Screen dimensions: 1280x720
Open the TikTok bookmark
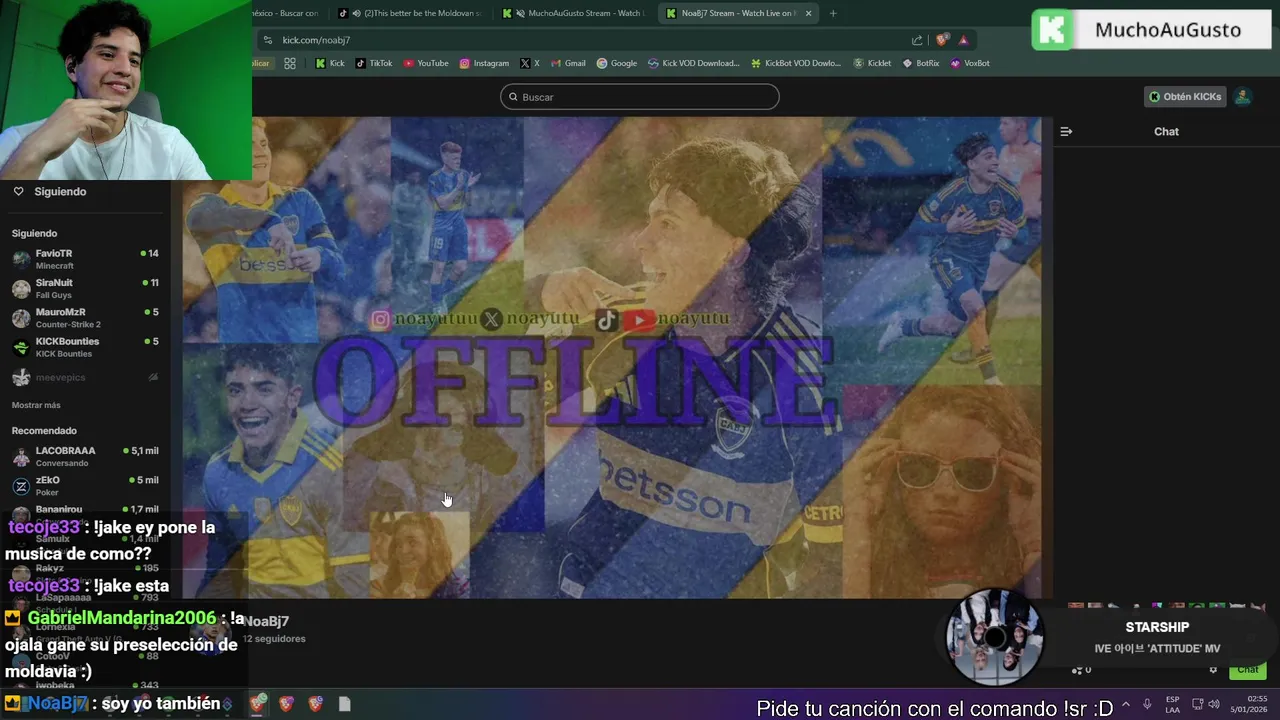[374, 63]
